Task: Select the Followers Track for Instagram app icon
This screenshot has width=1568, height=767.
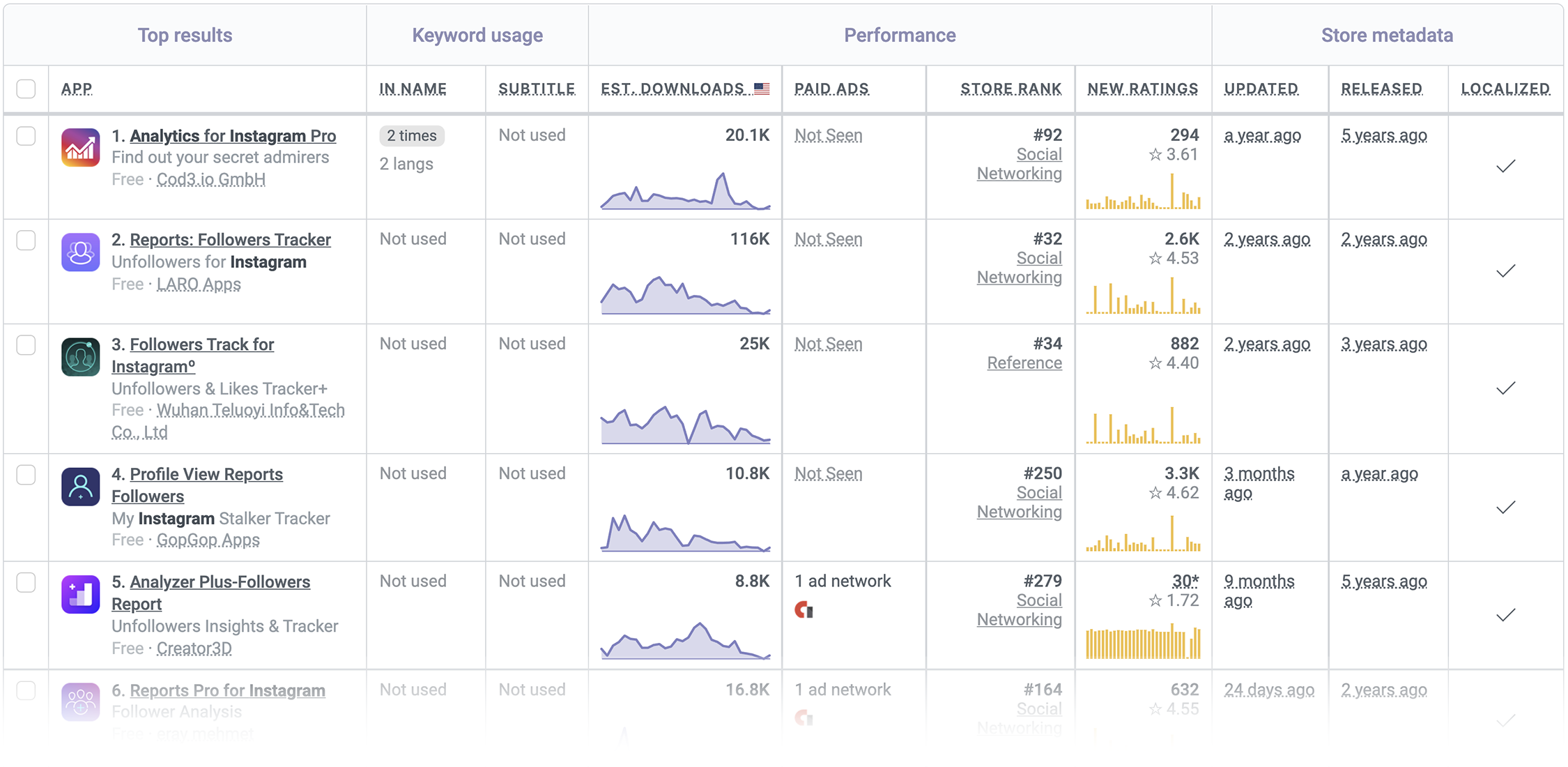Action: pyautogui.click(x=80, y=357)
